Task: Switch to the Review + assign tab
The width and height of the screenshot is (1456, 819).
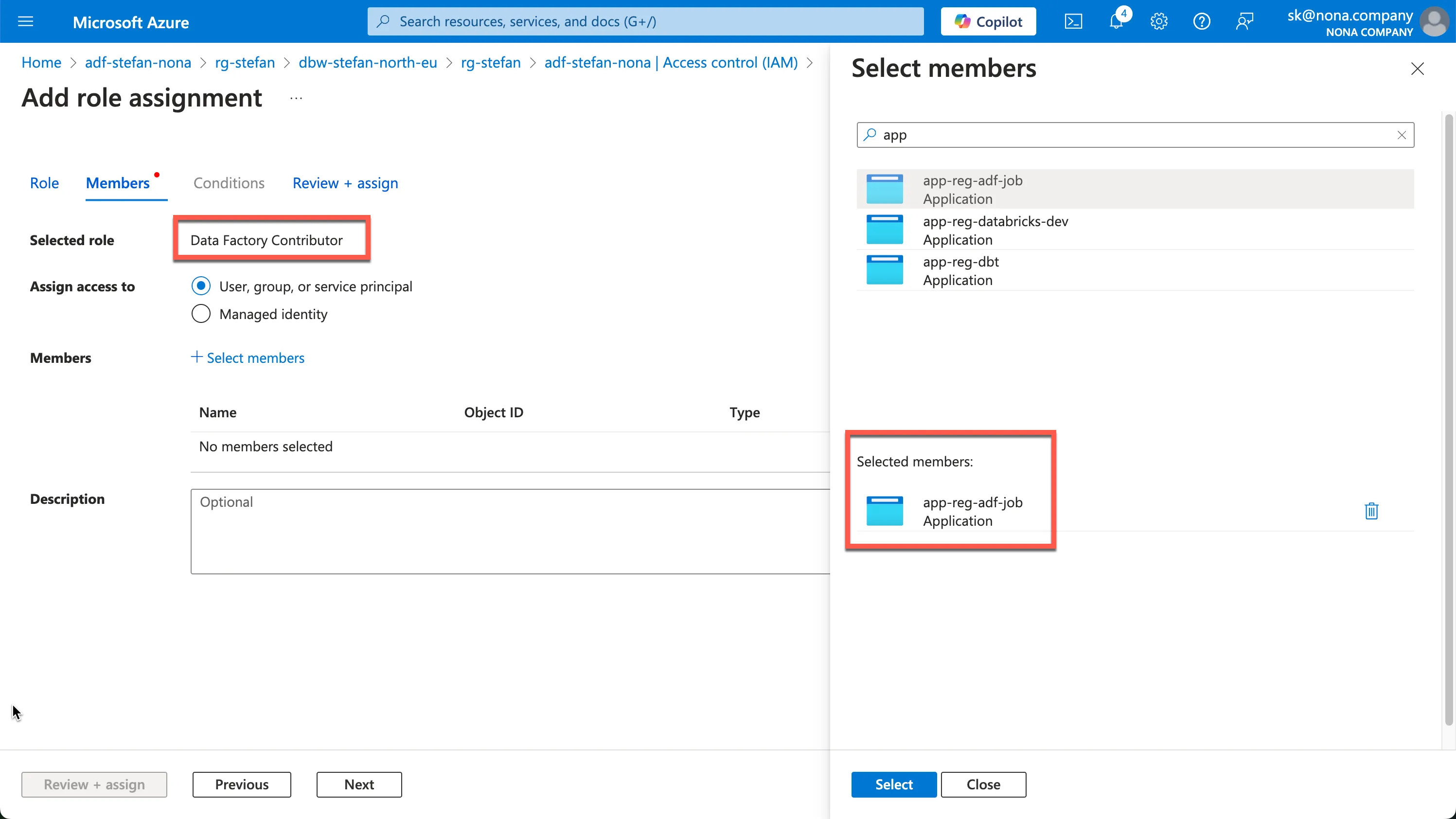Action: (x=345, y=183)
